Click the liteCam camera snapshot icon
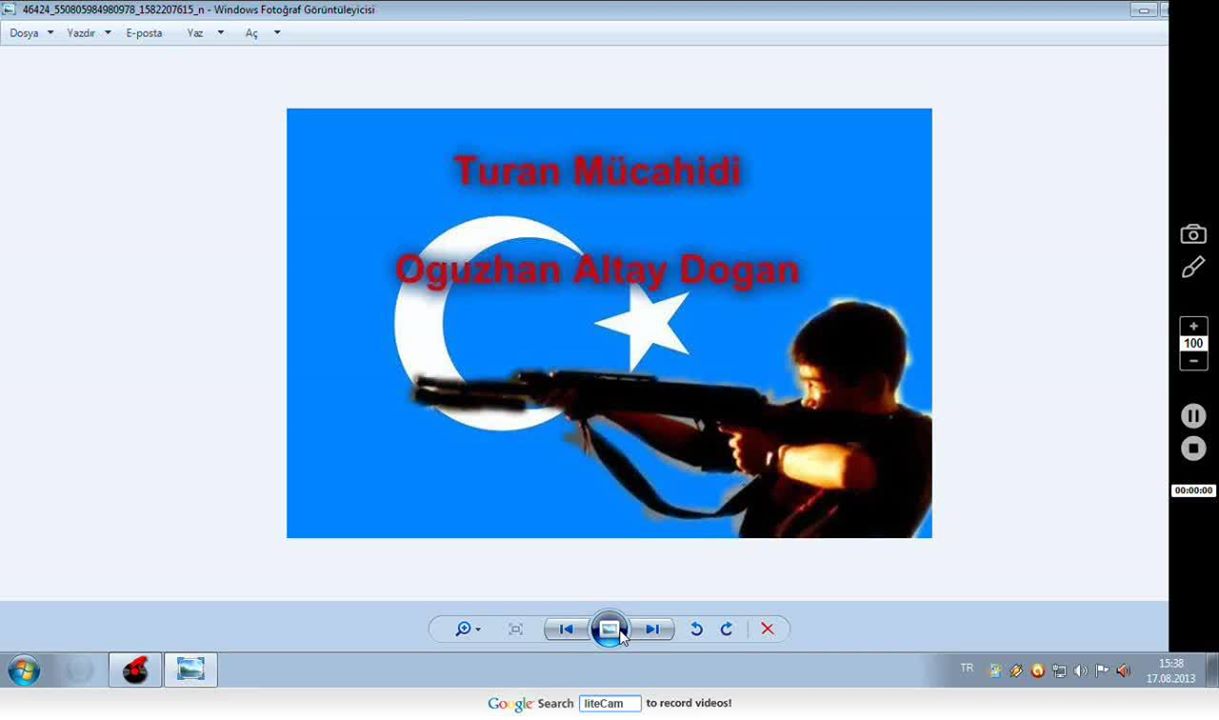 click(x=1193, y=234)
